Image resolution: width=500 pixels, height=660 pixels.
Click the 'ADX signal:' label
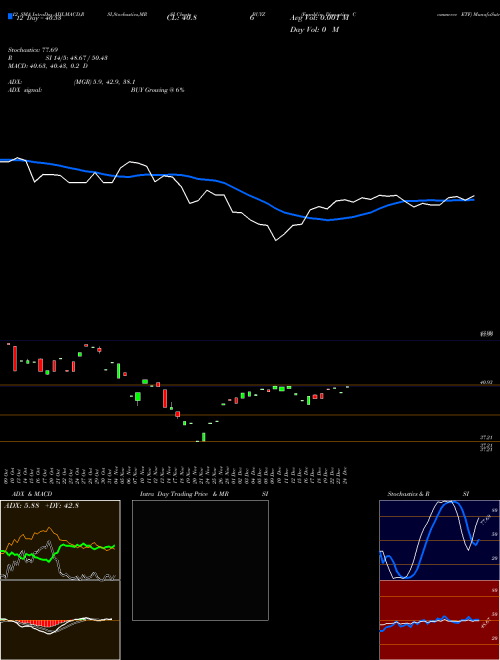click(x=25, y=90)
